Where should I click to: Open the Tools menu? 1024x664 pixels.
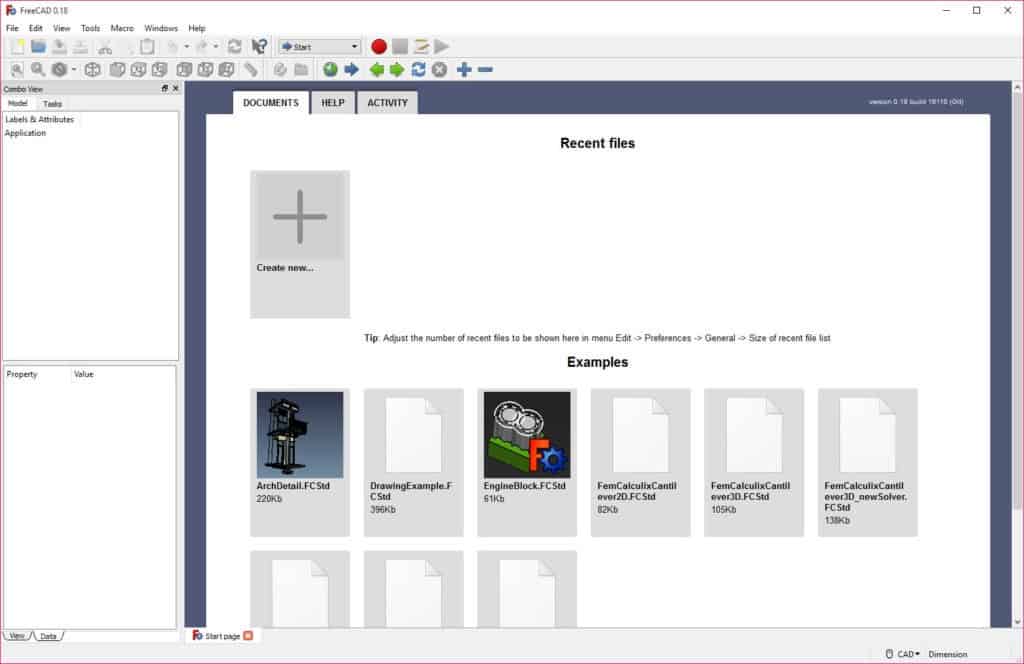tap(90, 28)
